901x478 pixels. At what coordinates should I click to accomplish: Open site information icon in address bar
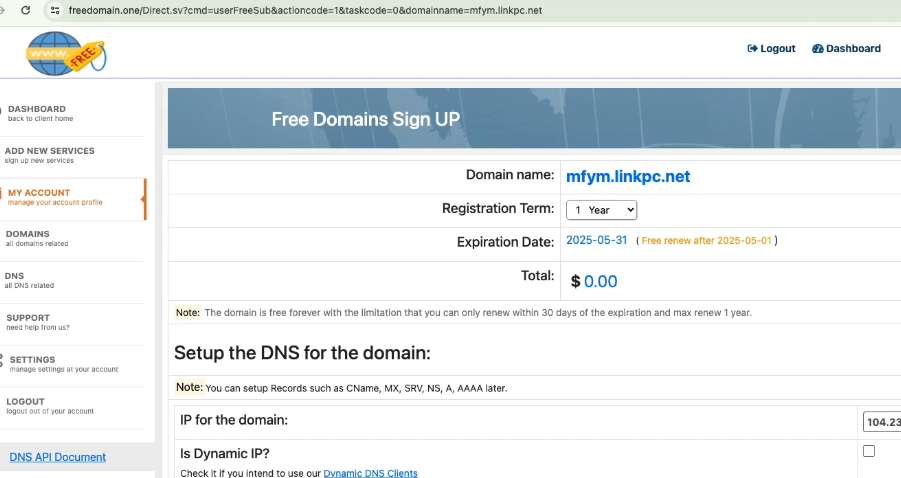pos(56,10)
